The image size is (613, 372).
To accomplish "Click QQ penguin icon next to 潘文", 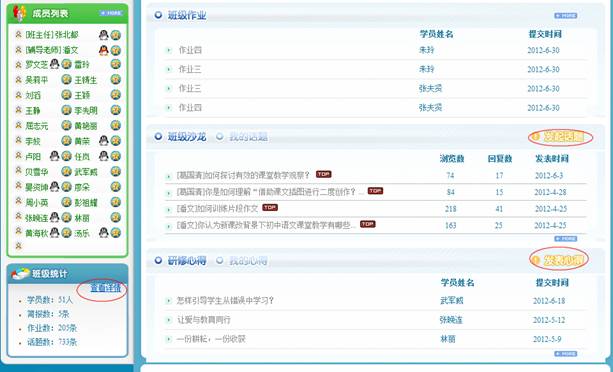I will click(x=103, y=50).
